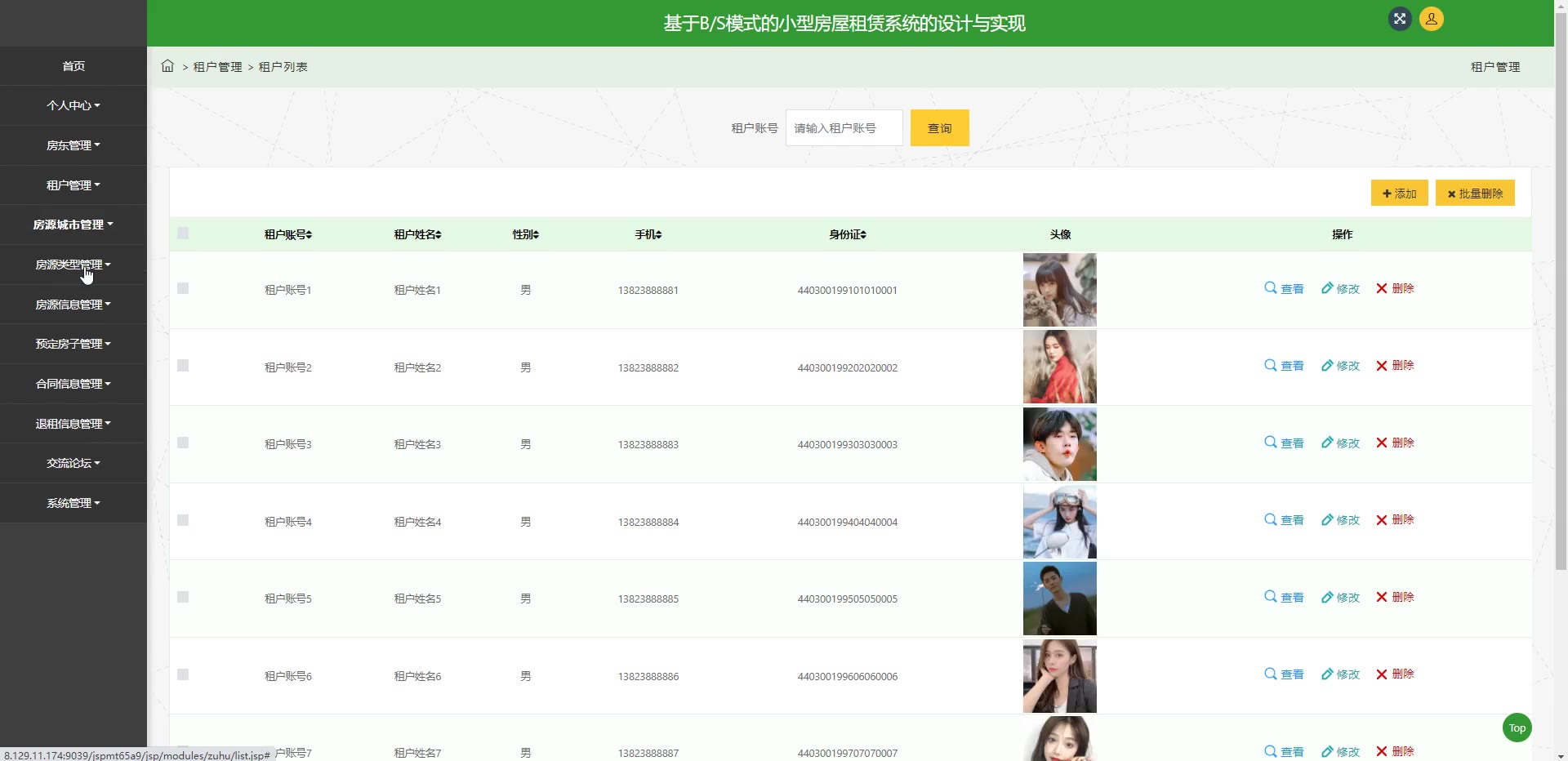Click the view icon for 租户账号5
Viewport: 1568px width, 761px height.
point(1271,597)
